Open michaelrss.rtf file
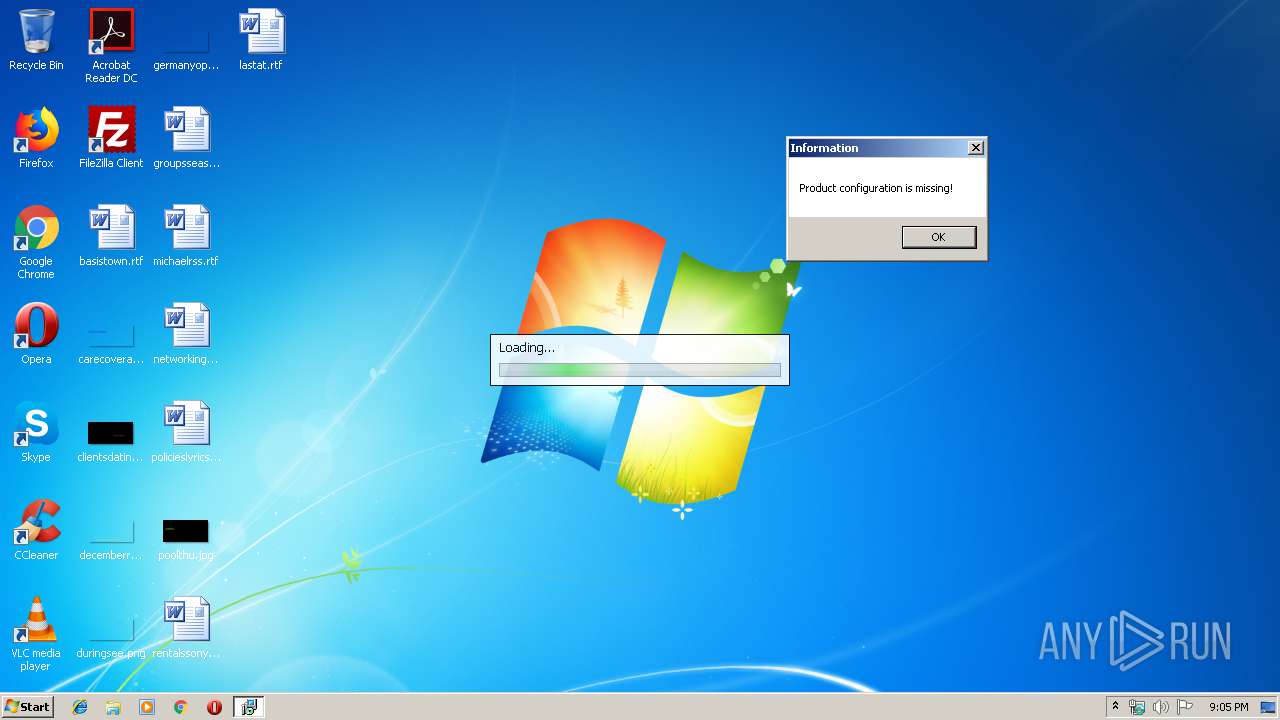 [186, 236]
